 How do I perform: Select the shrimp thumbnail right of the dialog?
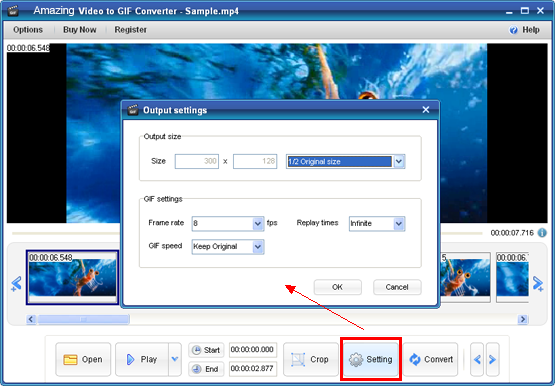tap(465, 277)
